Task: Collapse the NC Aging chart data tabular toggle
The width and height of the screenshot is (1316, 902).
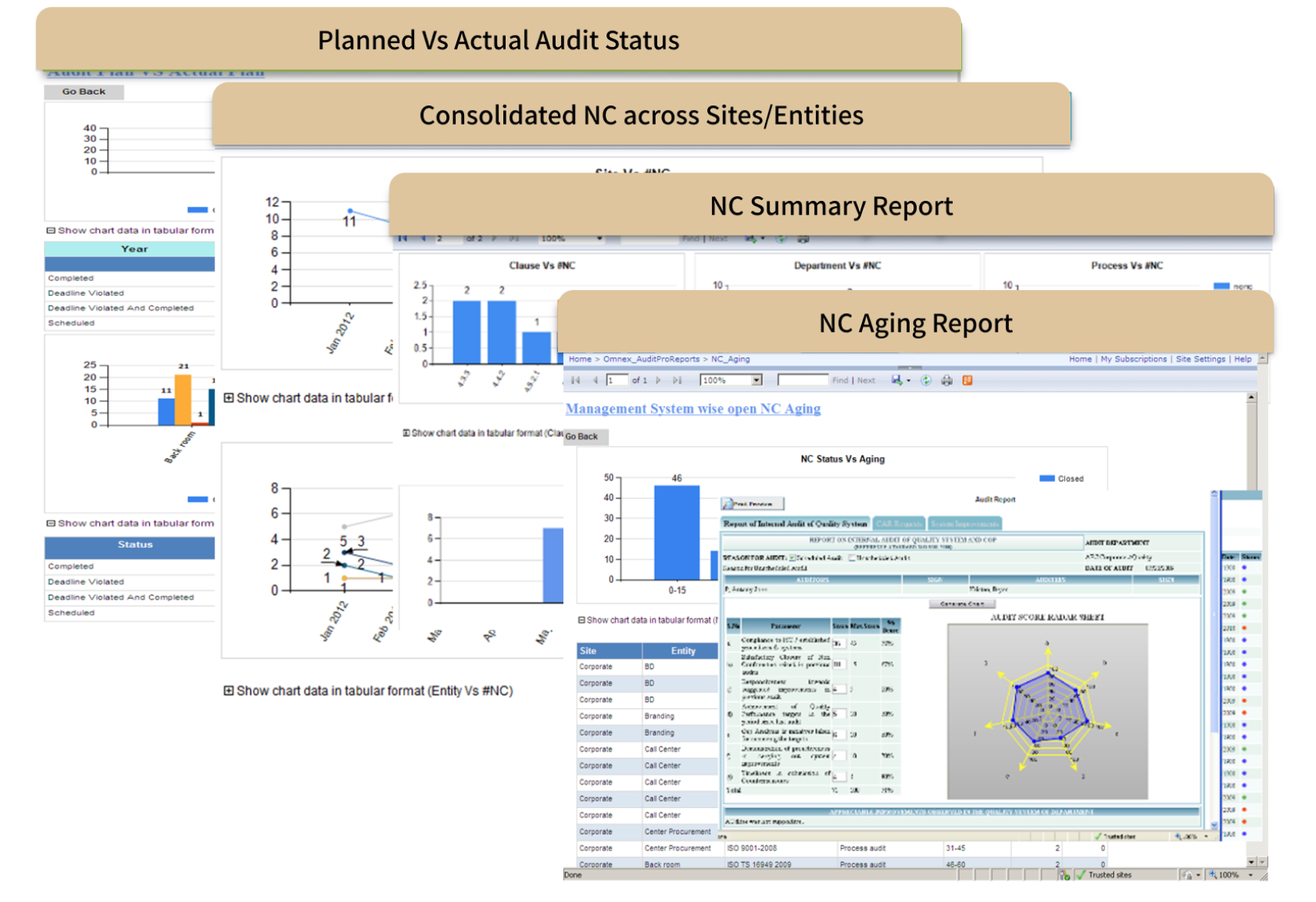Action: tap(582, 620)
